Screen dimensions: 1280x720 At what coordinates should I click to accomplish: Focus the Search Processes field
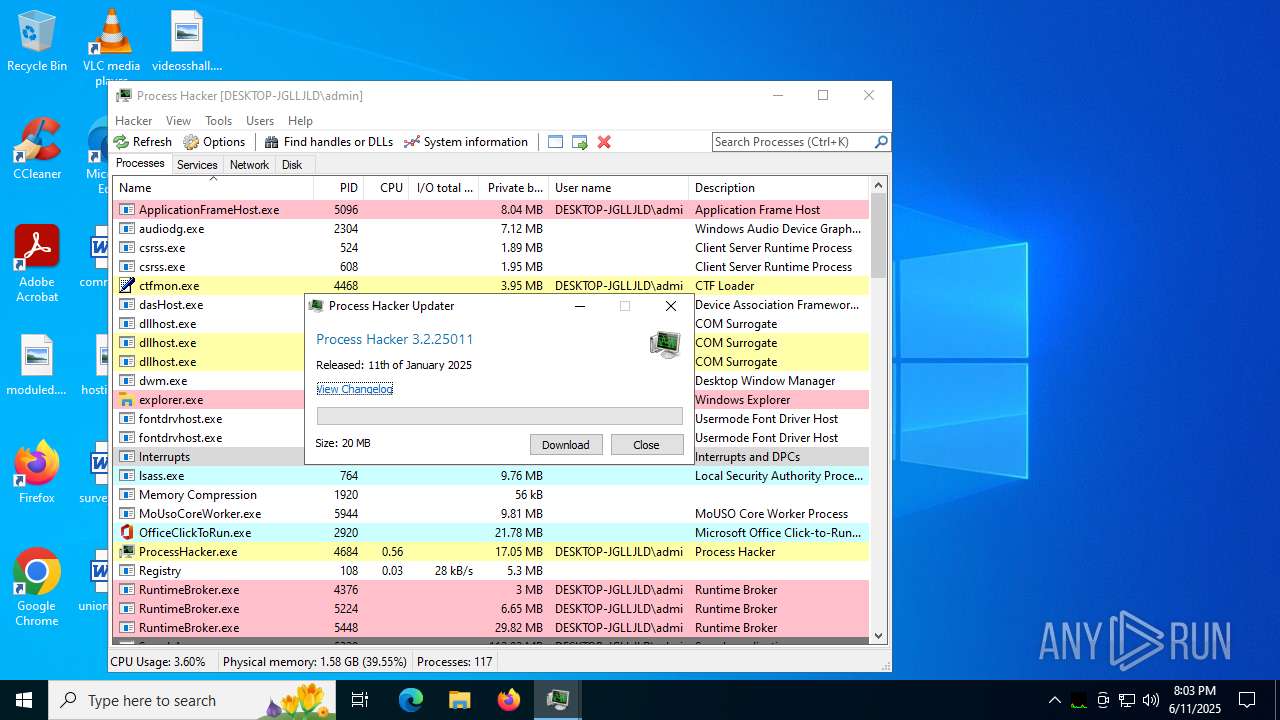[792, 142]
